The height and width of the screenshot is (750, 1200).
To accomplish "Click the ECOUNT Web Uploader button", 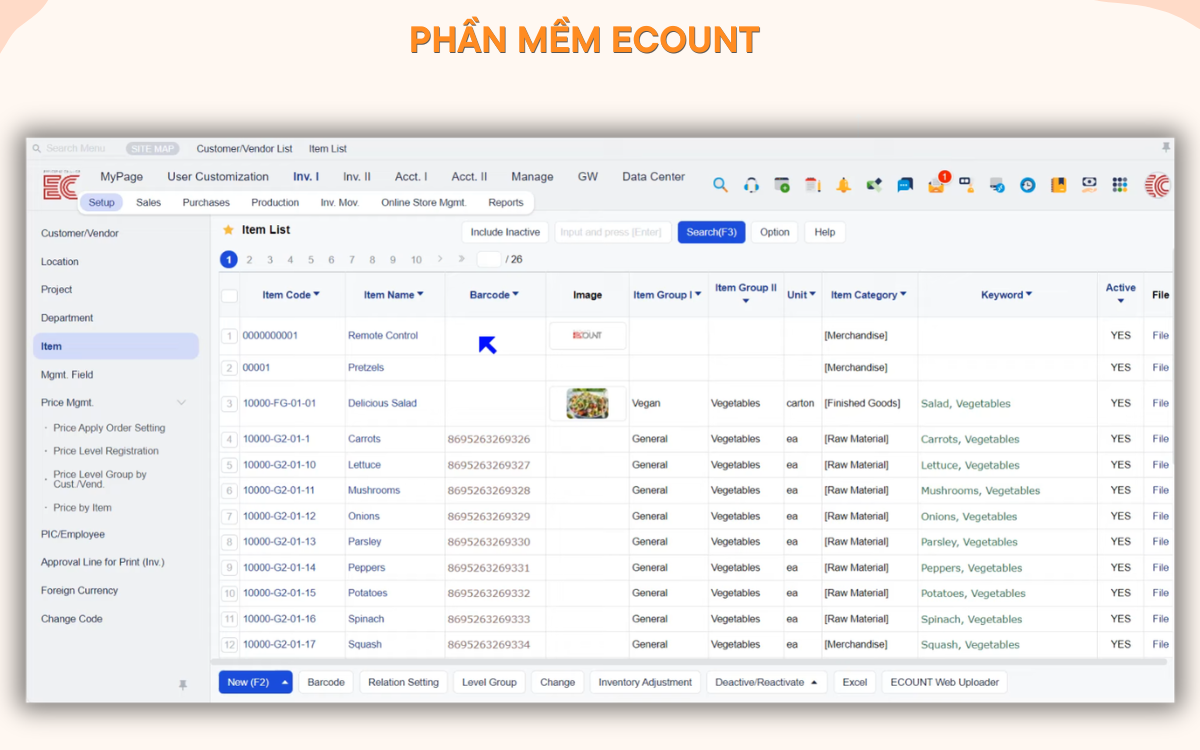I will [944, 682].
